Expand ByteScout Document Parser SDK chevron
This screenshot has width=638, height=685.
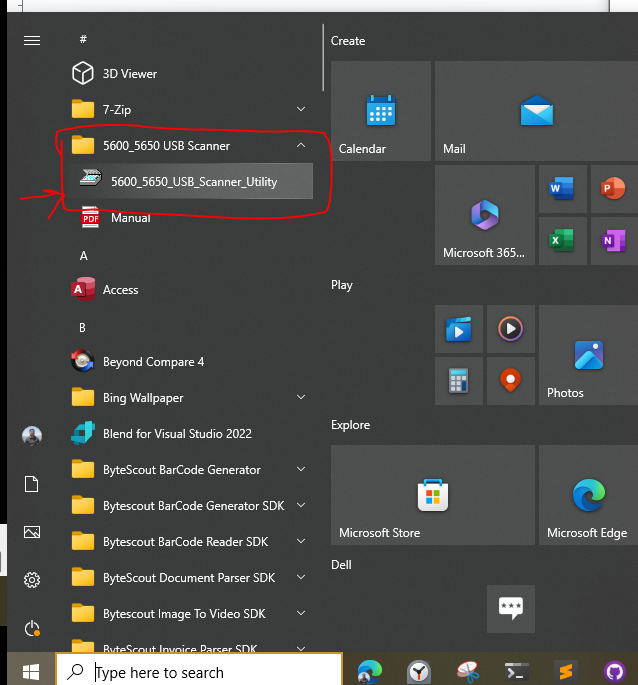click(x=301, y=577)
